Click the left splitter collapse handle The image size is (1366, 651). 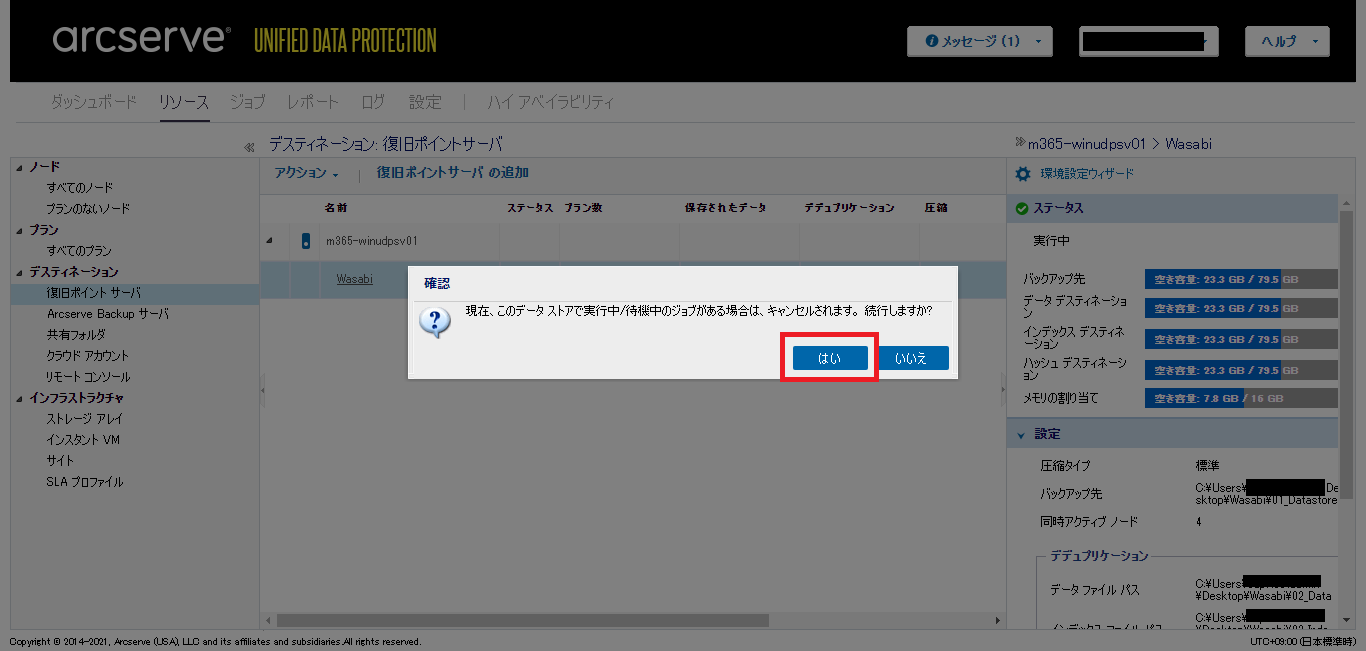pyautogui.click(x=262, y=391)
